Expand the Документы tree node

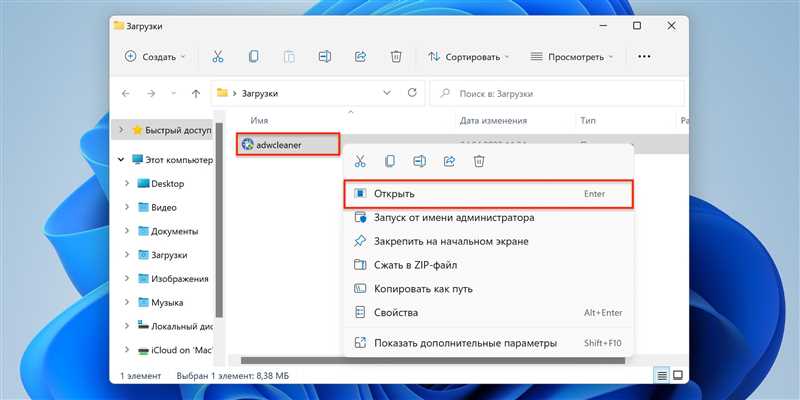[127, 231]
